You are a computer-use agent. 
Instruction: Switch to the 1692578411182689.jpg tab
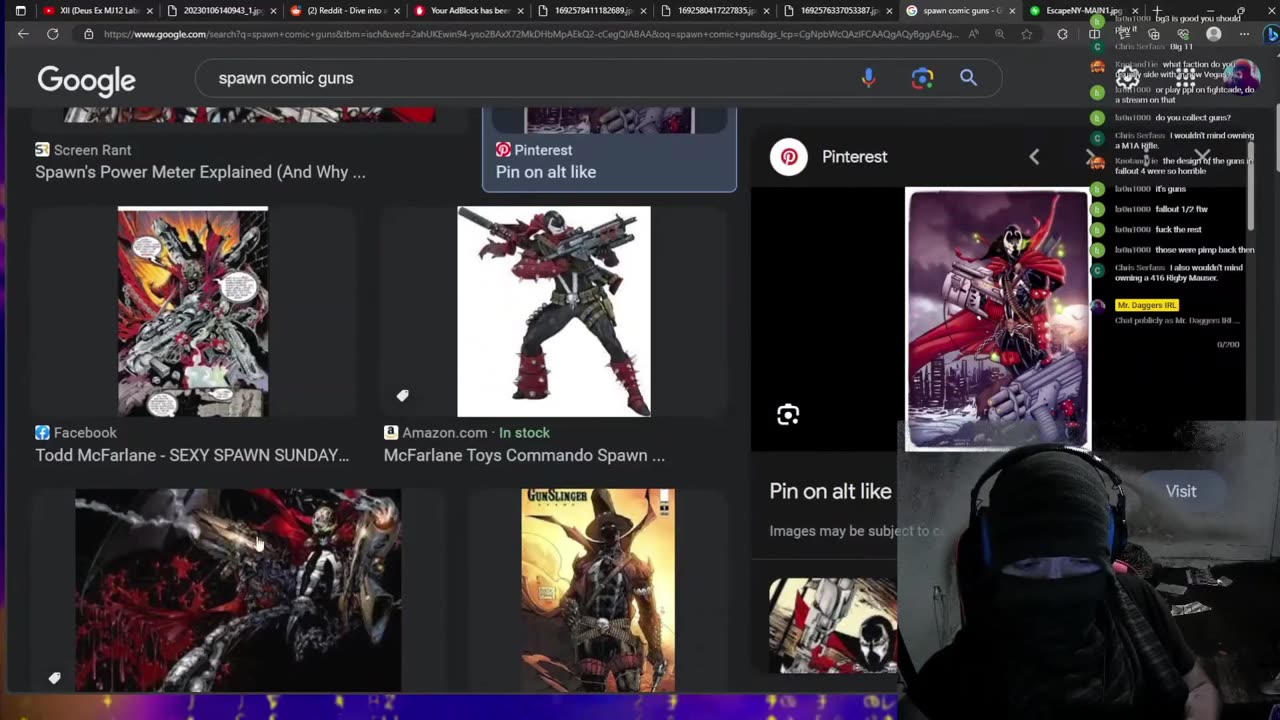click(592, 11)
